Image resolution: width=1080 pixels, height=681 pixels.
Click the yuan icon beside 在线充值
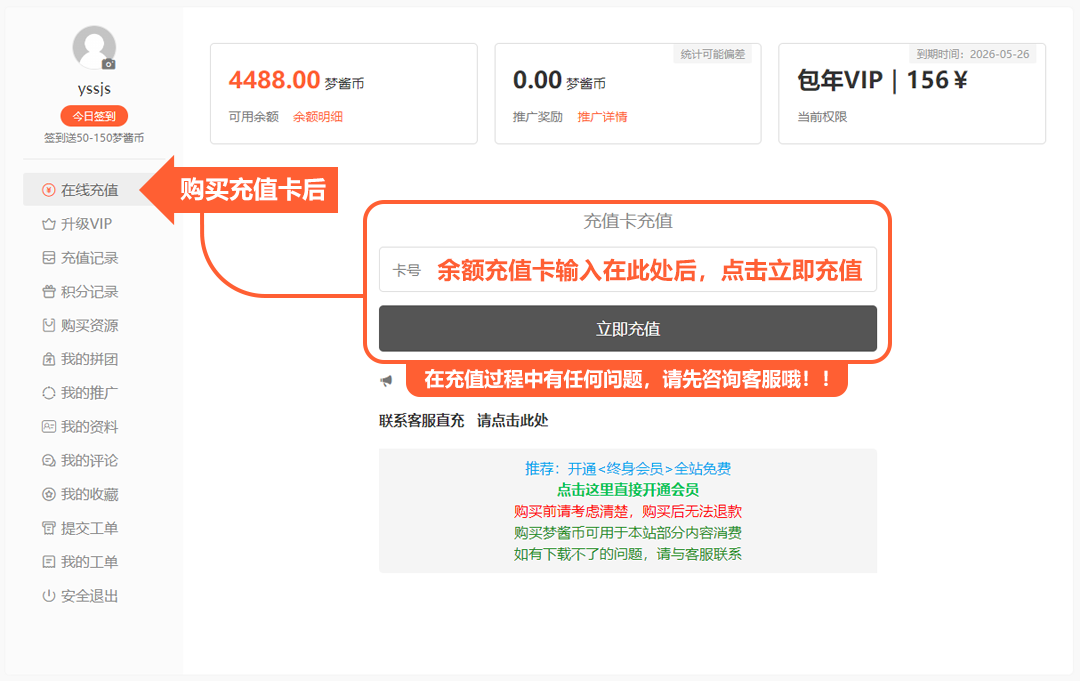pos(48,190)
